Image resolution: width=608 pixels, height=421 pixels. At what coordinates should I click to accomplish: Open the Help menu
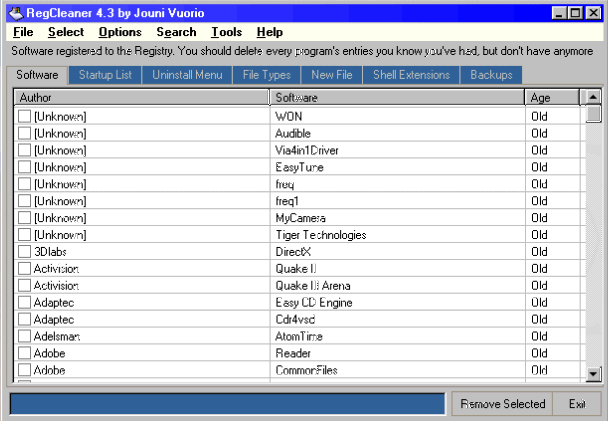point(269,32)
